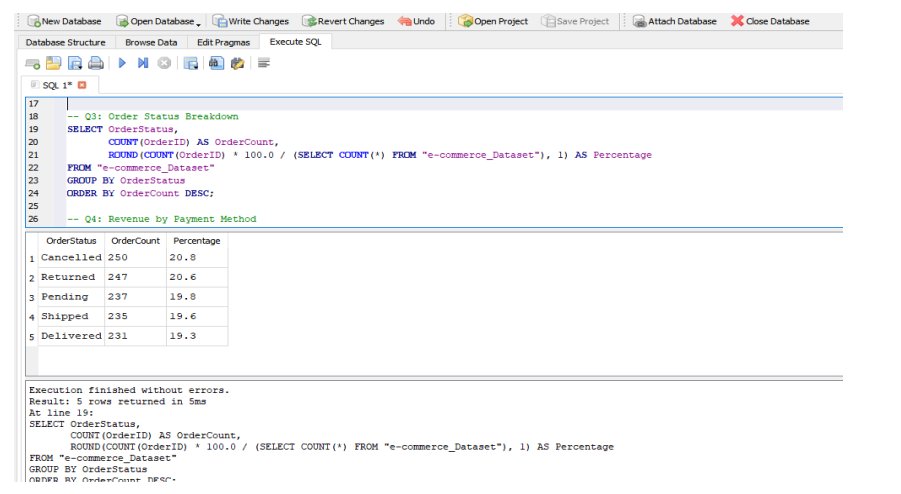This screenshot has height=494, width=901.
Task: Click the GROUP BY OrderStatus line in editor
Action: (126, 181)
